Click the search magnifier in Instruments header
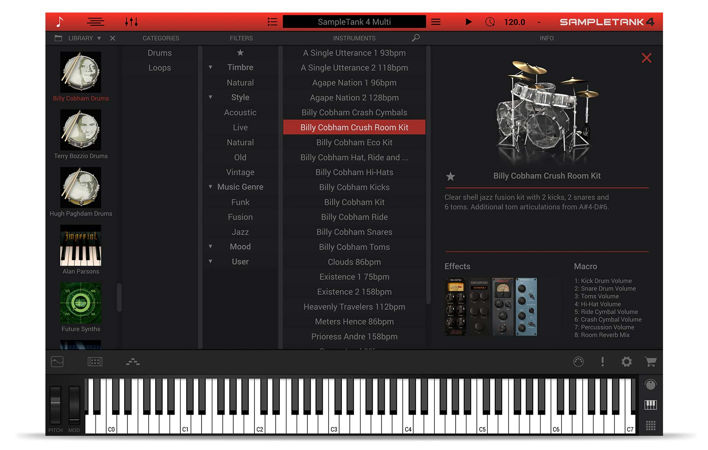This screenshot has height=450, width=708. 416,38
